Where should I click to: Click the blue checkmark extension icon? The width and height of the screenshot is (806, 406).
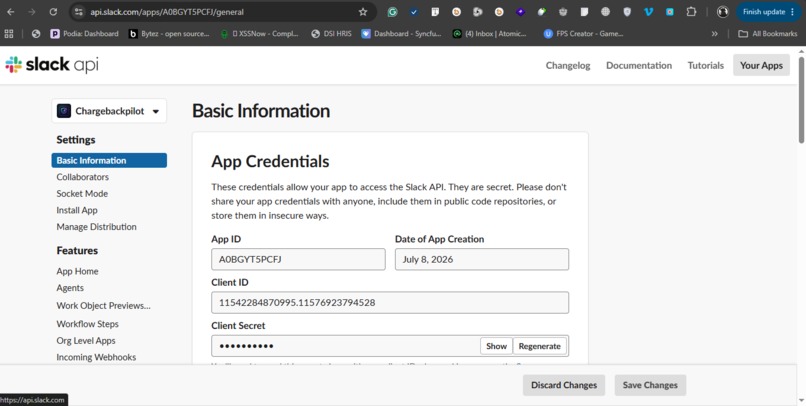tap(414, 12)
